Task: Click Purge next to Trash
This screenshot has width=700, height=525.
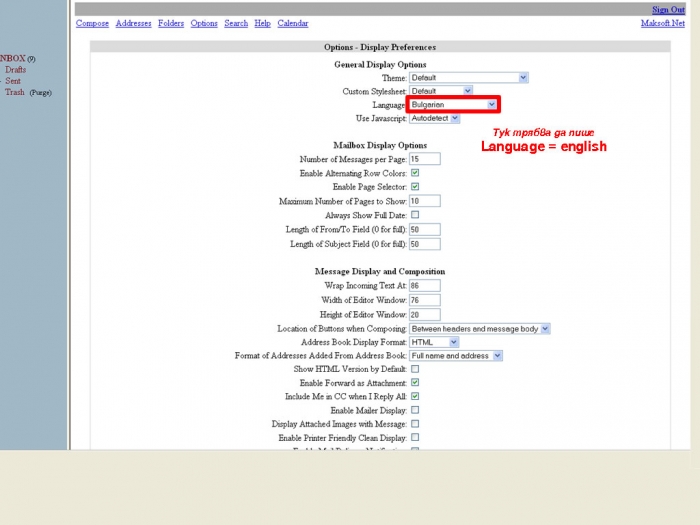Action: [40, 93]
